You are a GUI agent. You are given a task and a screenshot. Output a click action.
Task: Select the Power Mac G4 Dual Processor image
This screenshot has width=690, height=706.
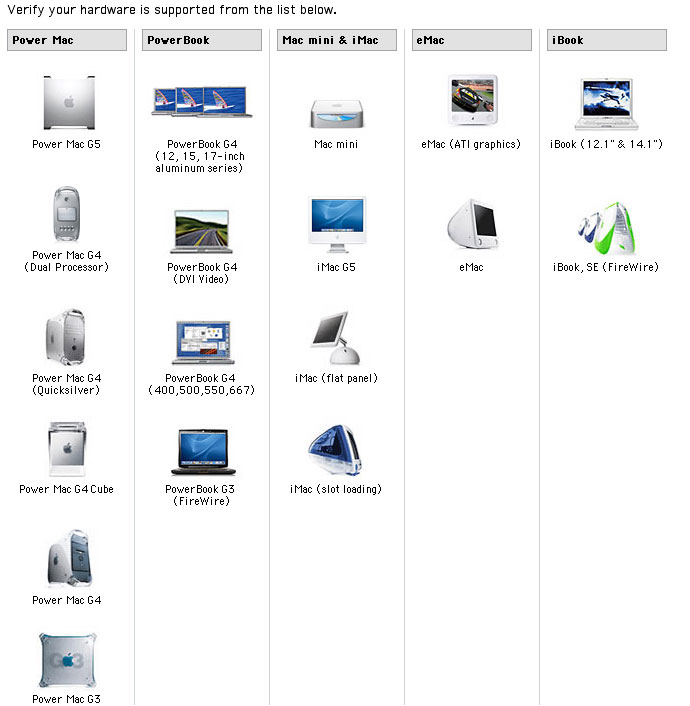[x=67, y=214]
